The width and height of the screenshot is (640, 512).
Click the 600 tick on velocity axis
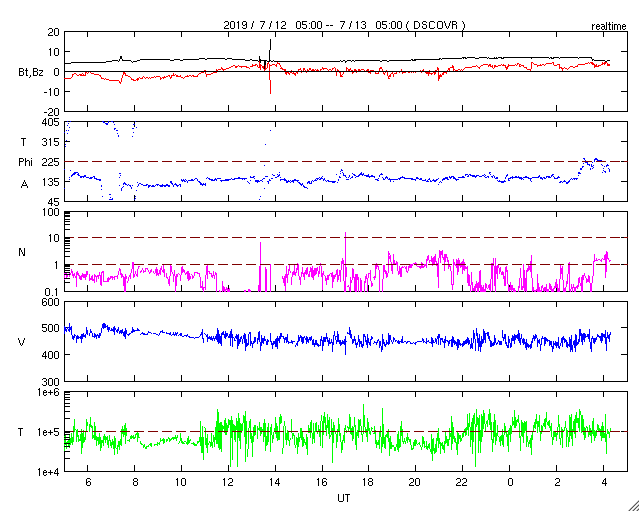click(49, 303)
